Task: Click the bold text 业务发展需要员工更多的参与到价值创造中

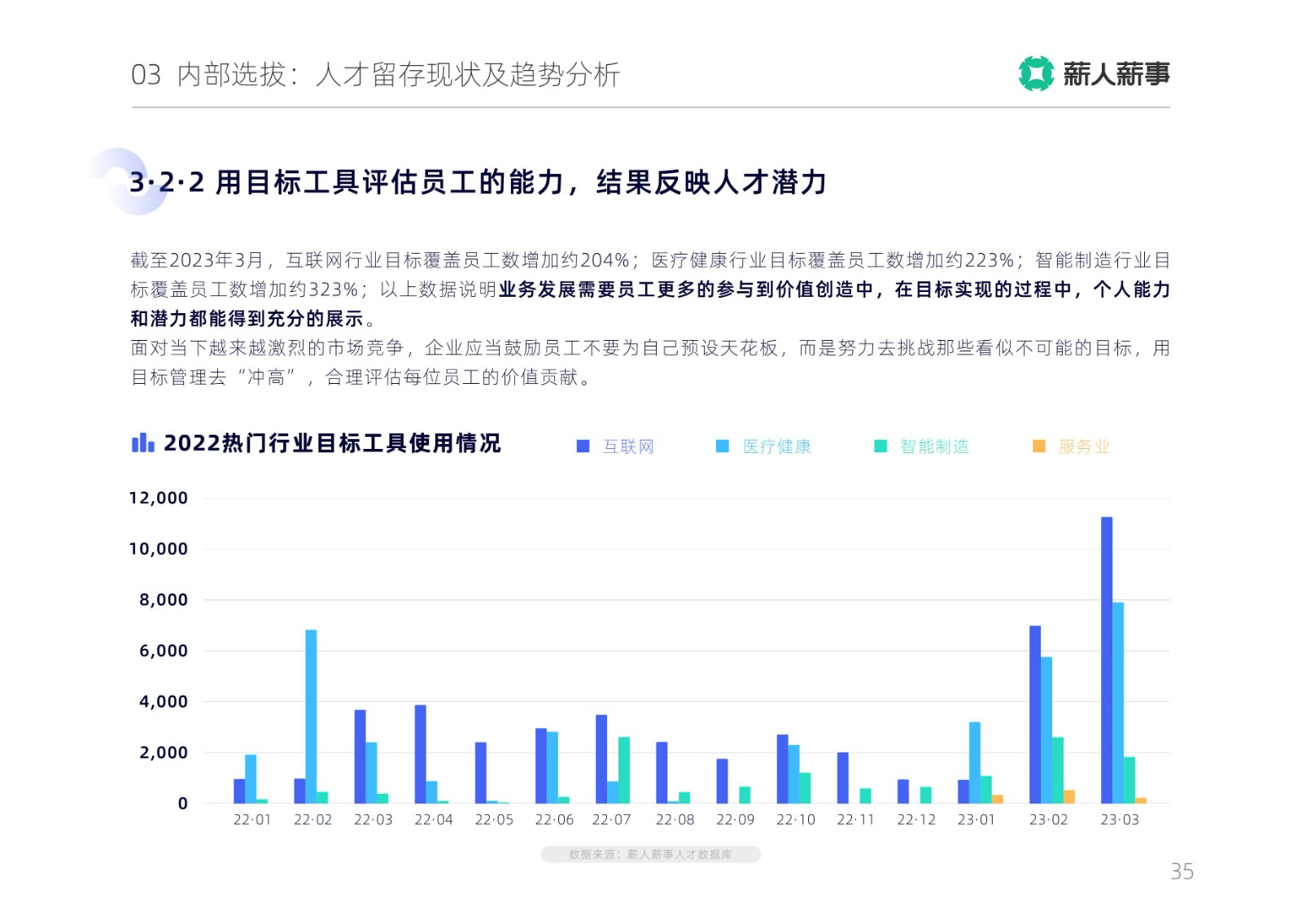Action: tap(686, 290)
